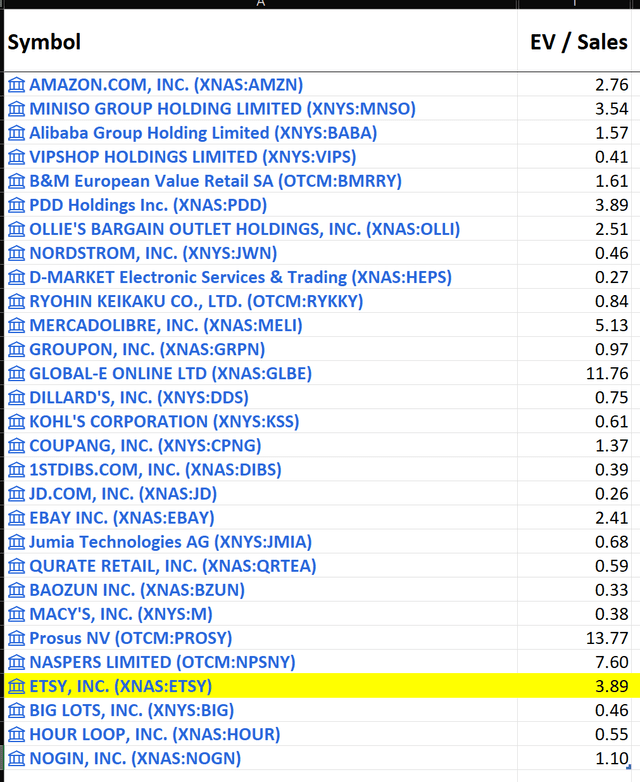Select the highlighted ETSY, INC. (XNAS:ETSY) cell
Viewport: 640px width, 782px height.
261,686
